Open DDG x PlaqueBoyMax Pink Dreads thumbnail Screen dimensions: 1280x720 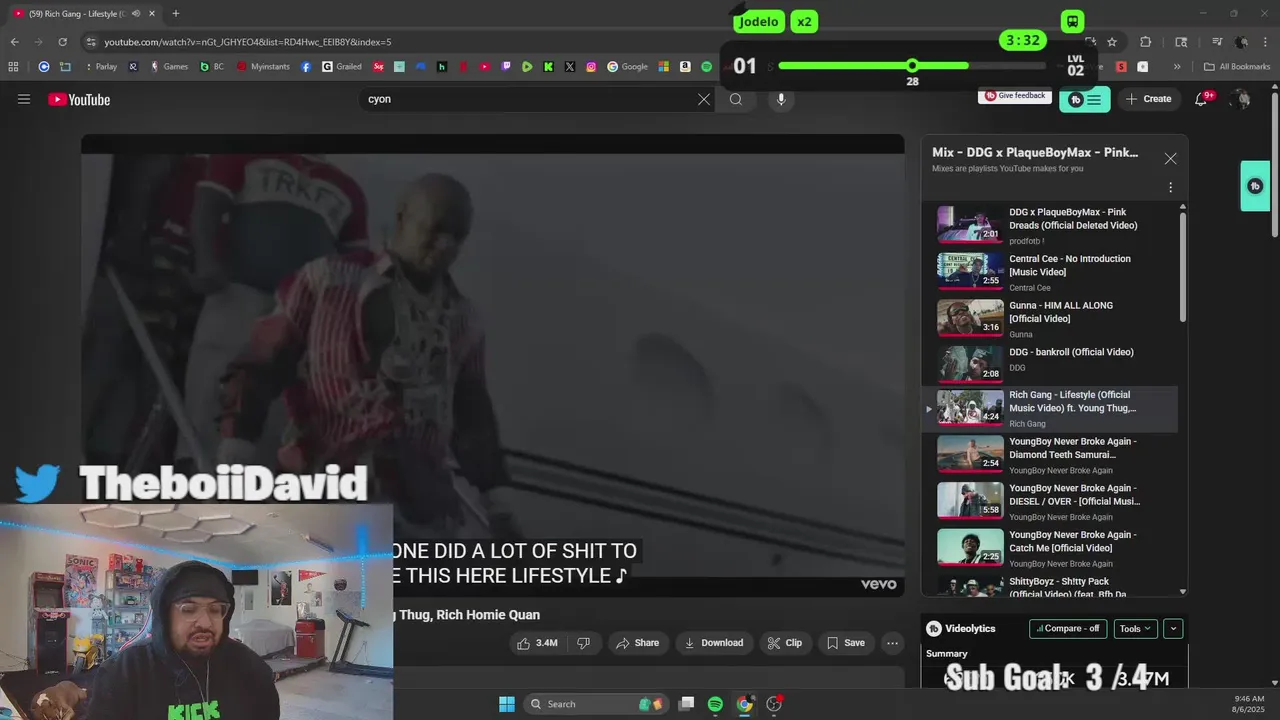pos(970,224)
